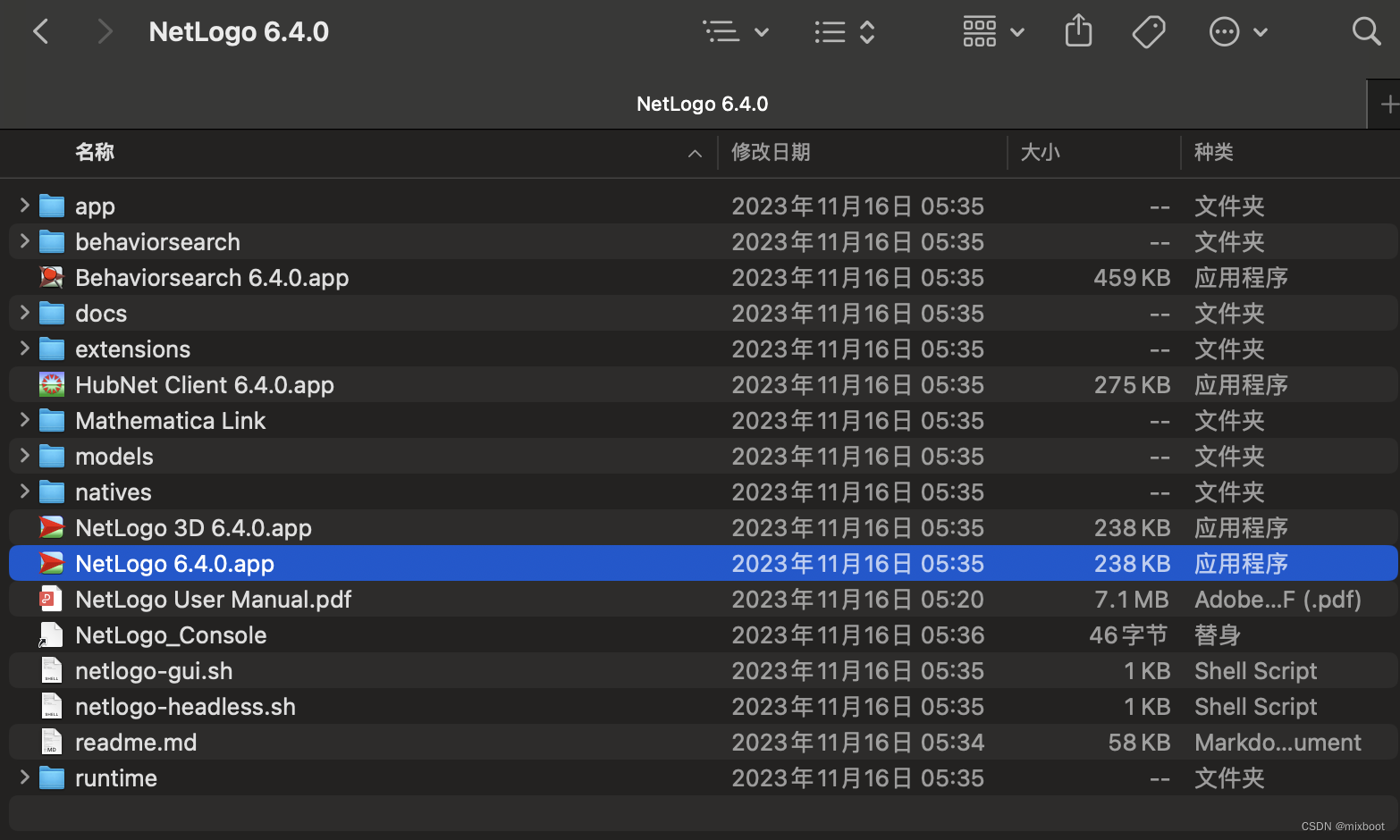Sort by the 修改日期 column header

(771, 152)
